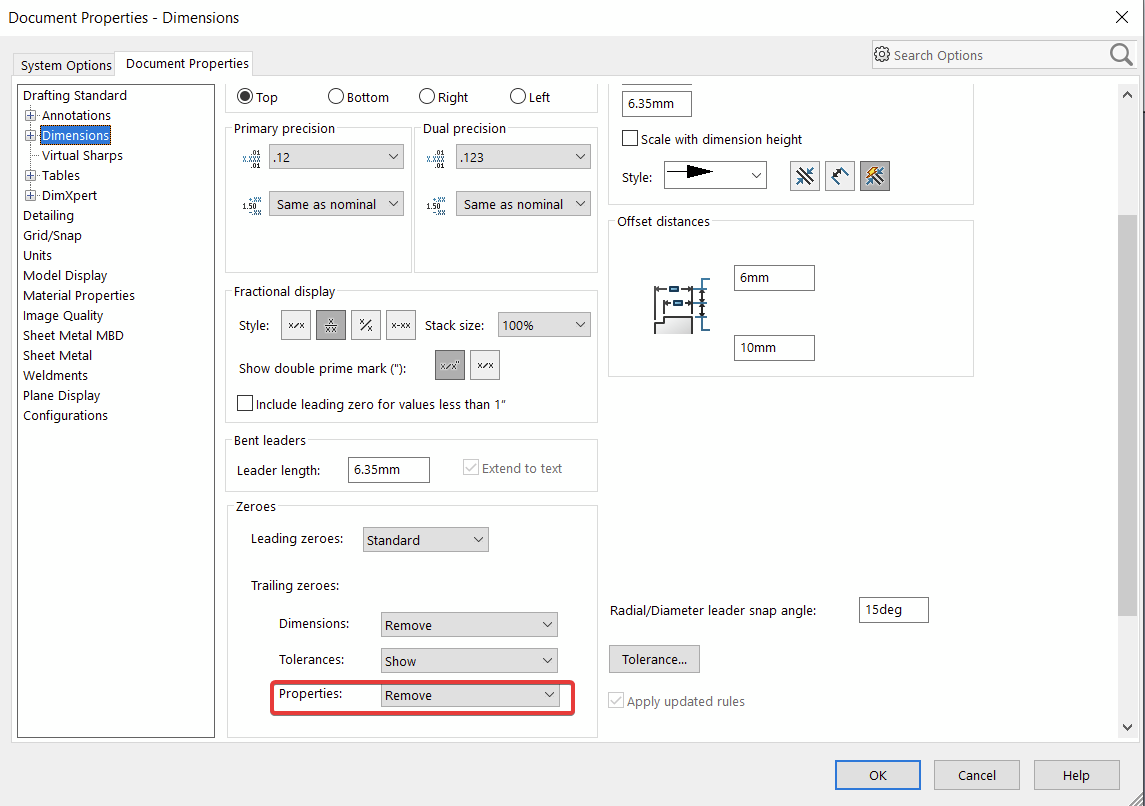Screen dimensions: 1145x806
Task: Select the Bottom radio button
Action: click(x=336, y=96)
